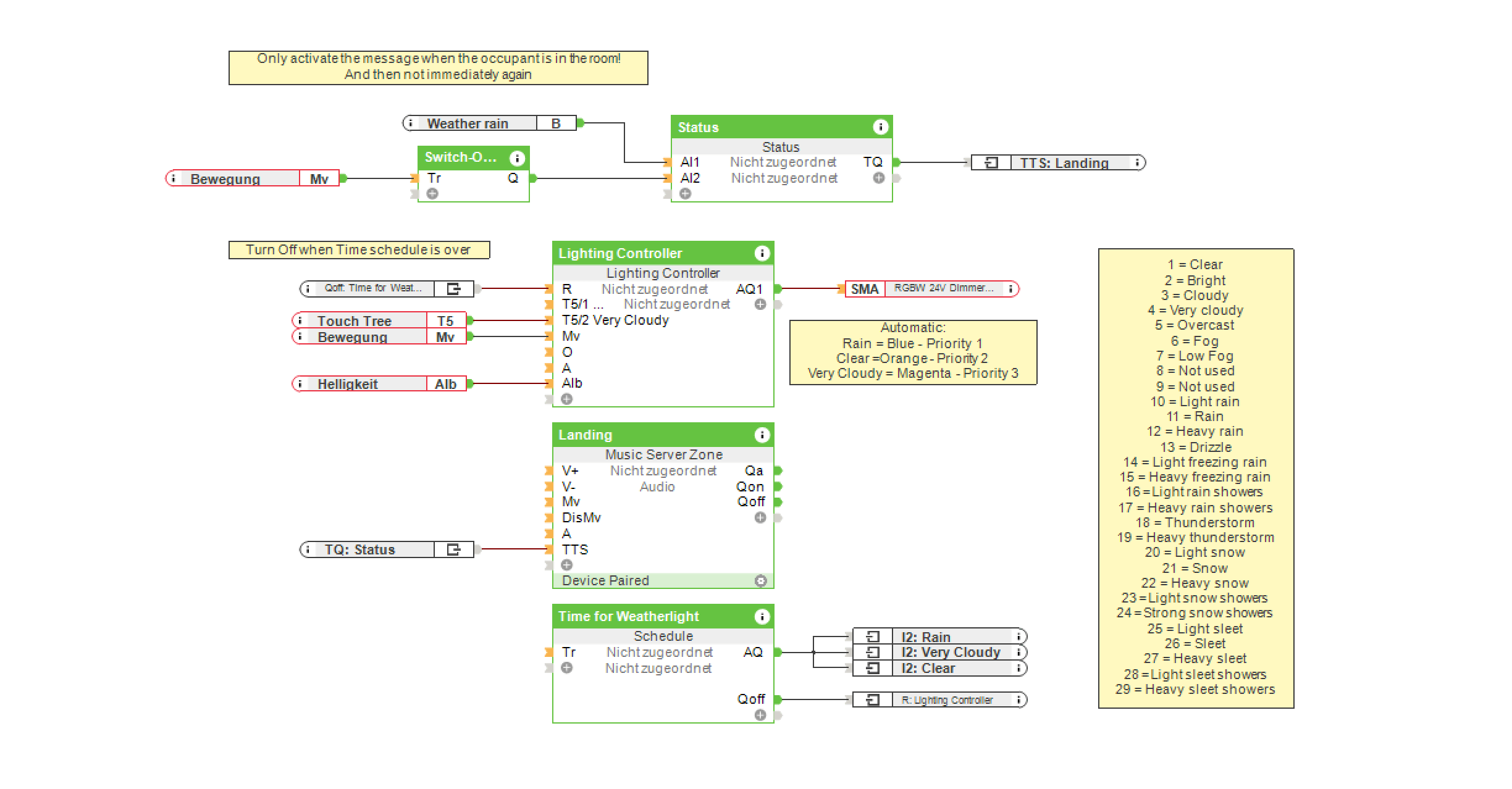Add output plus below Qoff on Landing block

pyautogui.click(x=760, y=518)
